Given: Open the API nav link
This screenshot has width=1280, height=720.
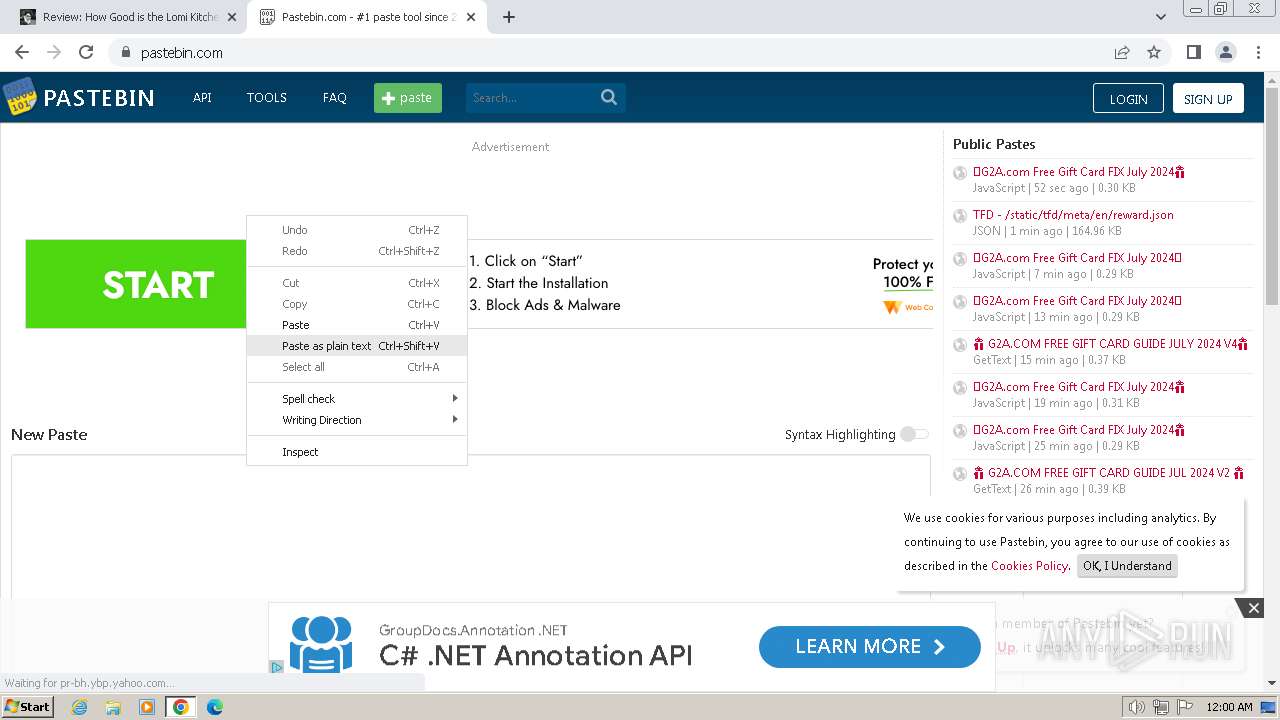Looking at the screenshot, I should coord(202,97).
